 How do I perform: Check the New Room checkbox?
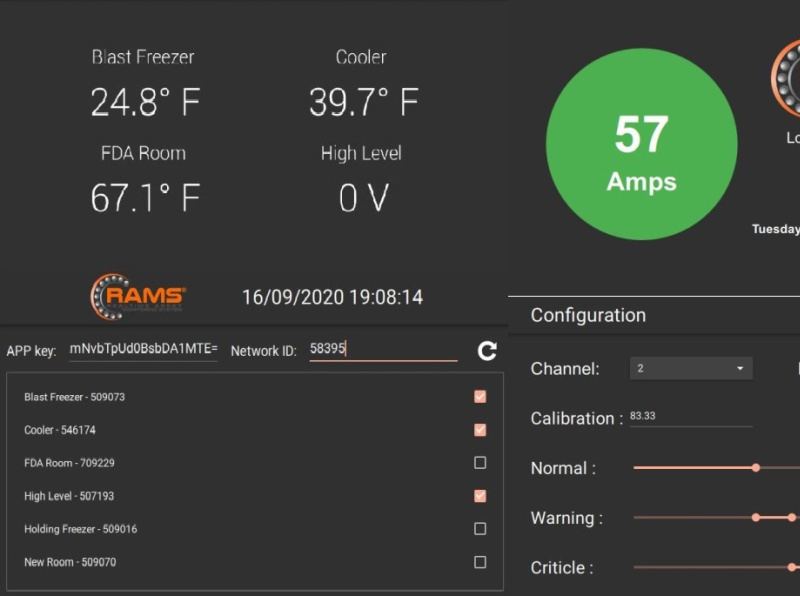tap(479, 561)
